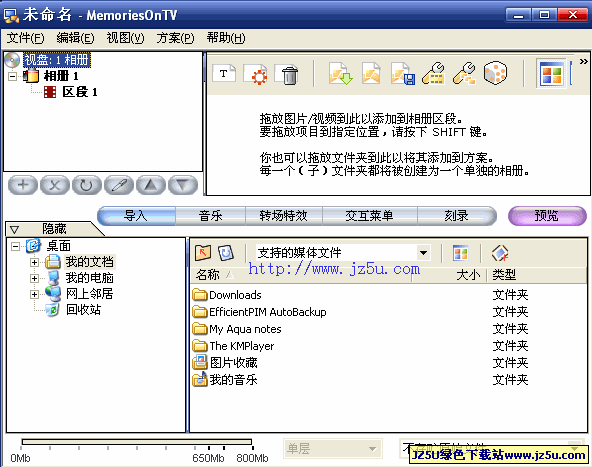This screenshot has height=467, width=592.
Task: Expand the 网上邻居 tree node
Action: click(34, 294)
